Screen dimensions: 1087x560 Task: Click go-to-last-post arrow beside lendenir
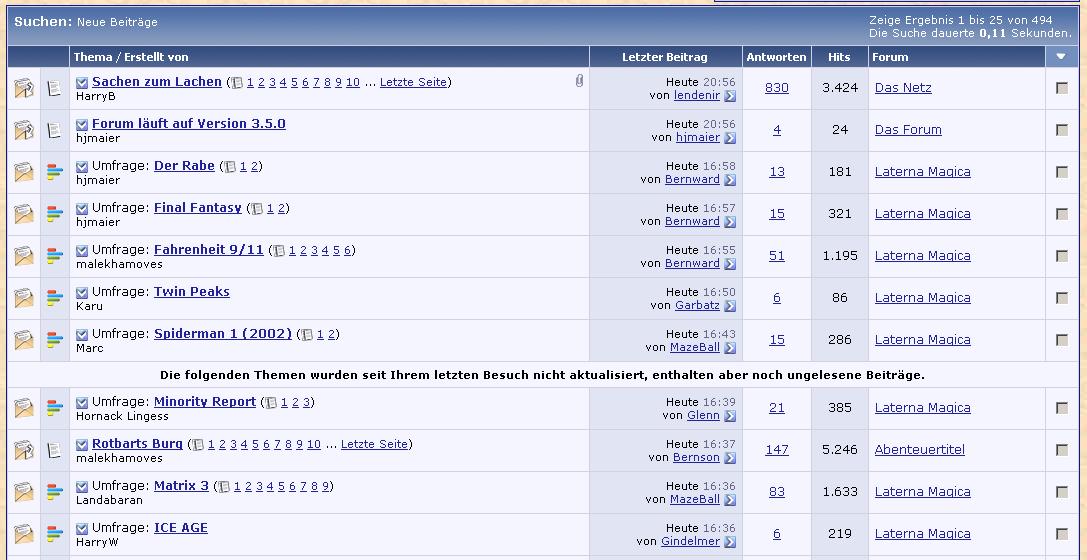[x=730, y=96]
